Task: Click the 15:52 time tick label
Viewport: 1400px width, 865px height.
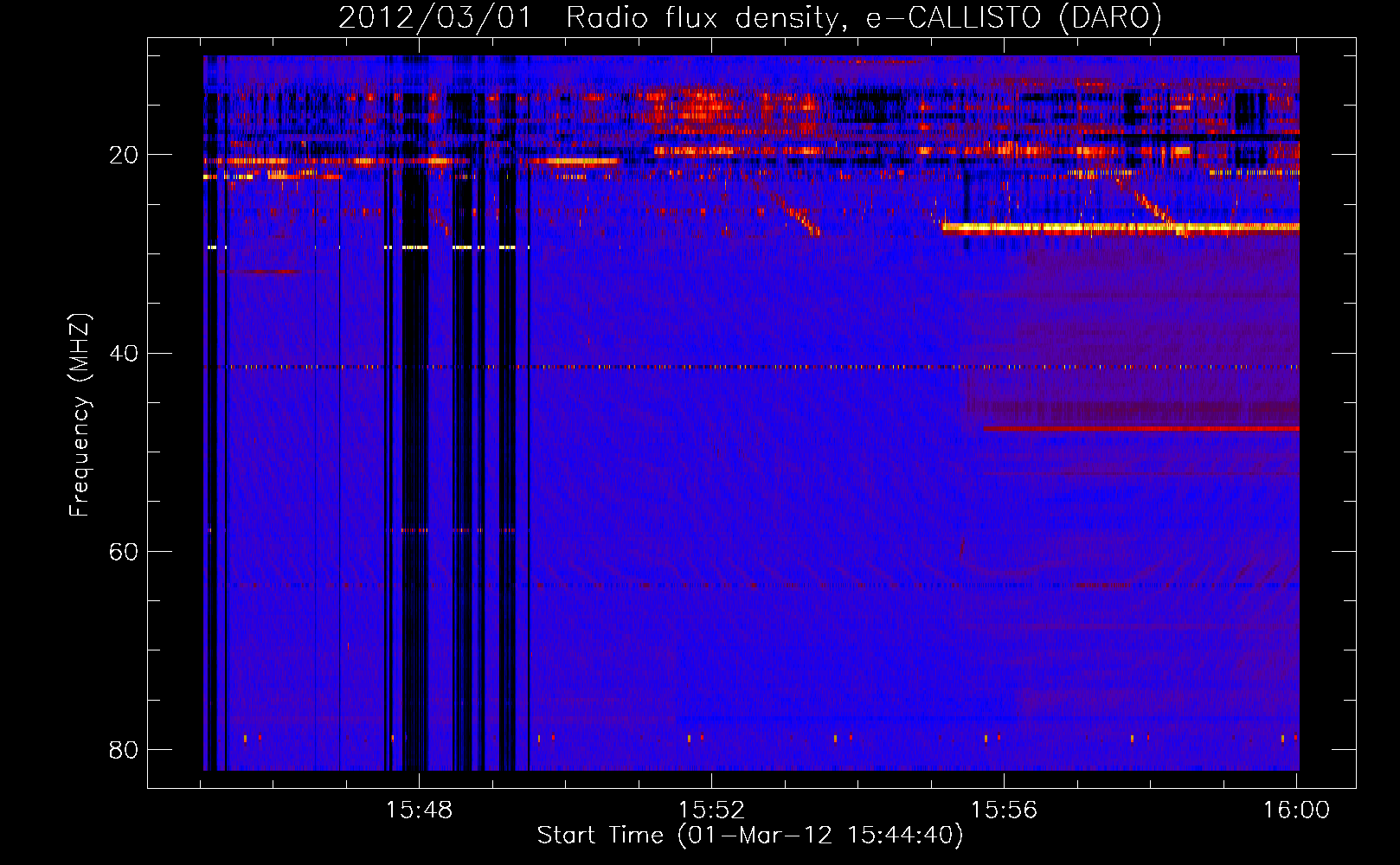Action: pyautogui.click(x=711, y=811)
